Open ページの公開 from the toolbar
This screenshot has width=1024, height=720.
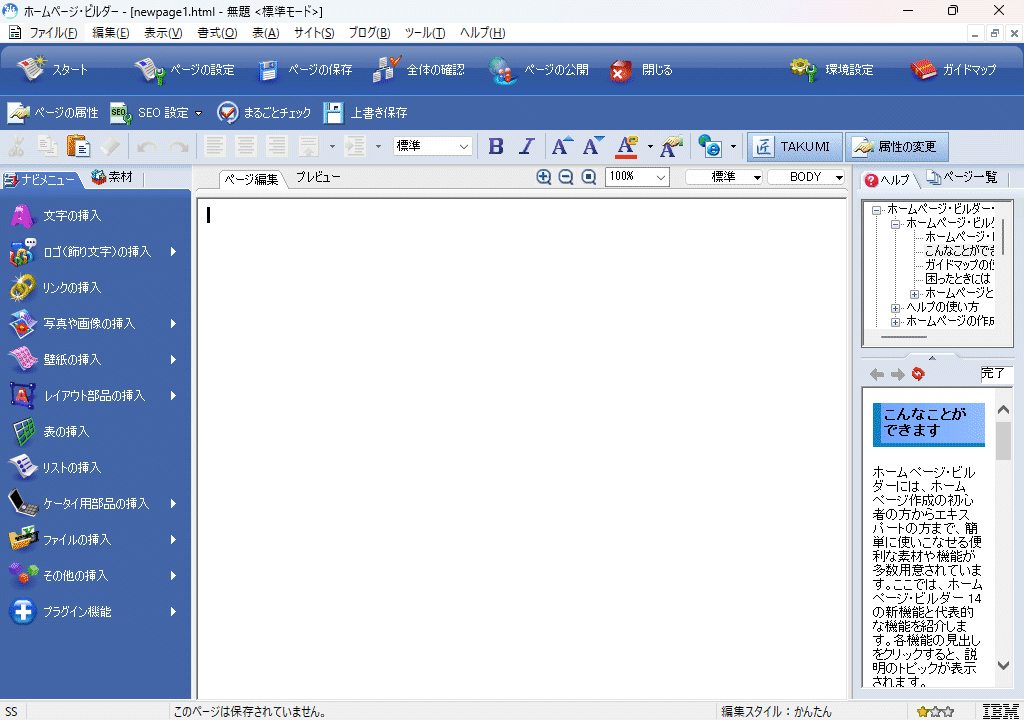(x=540, y=70)
